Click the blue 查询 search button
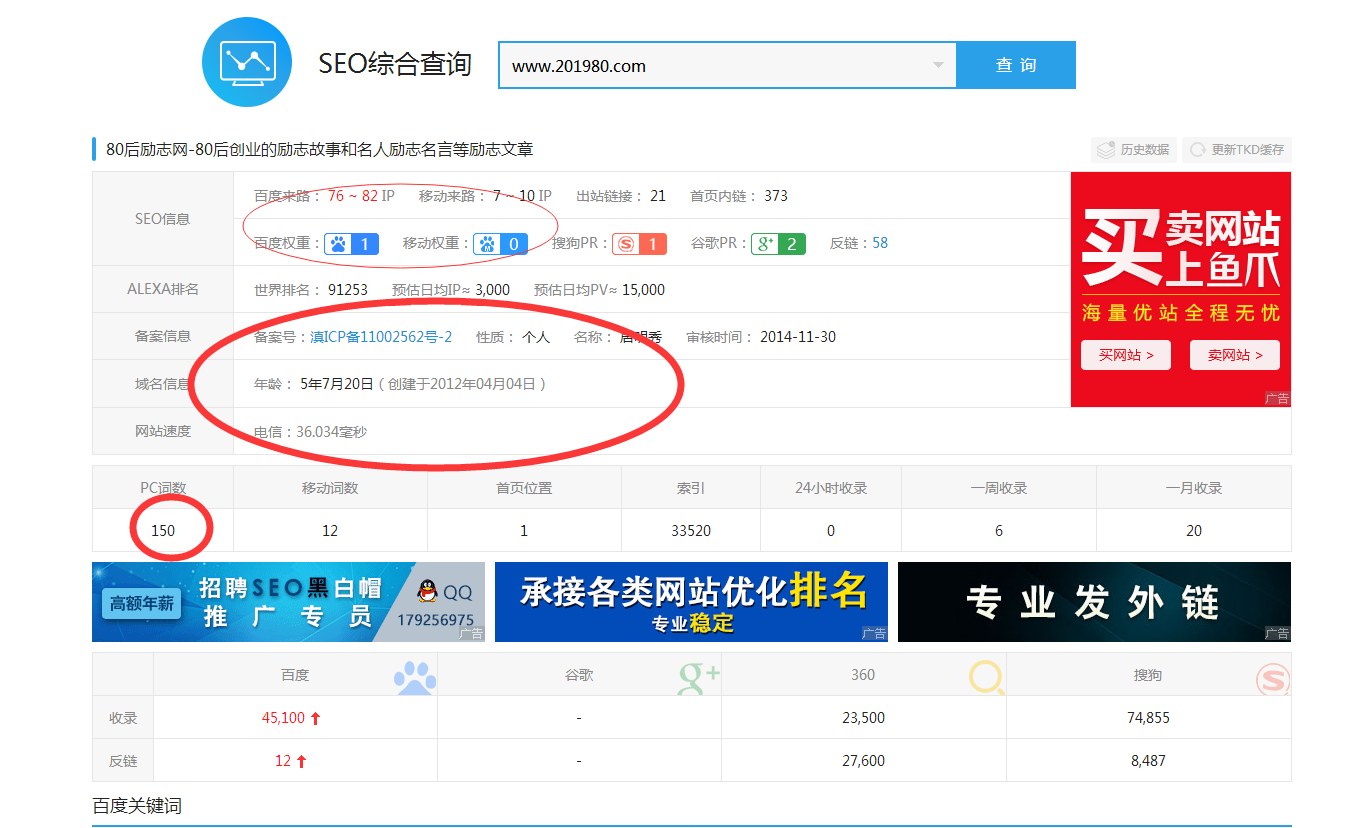The image size is (1349, 828). [x=1016, y=64]
